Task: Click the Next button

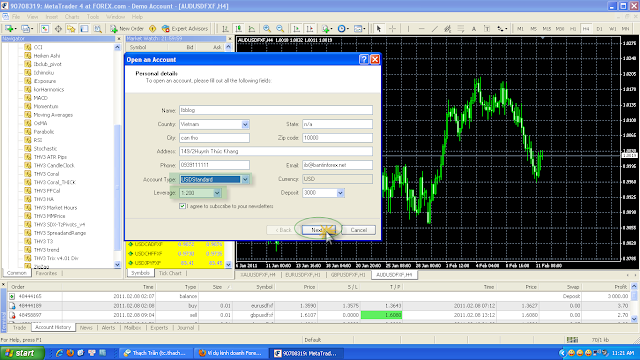Action: click(x=319, y=230)
